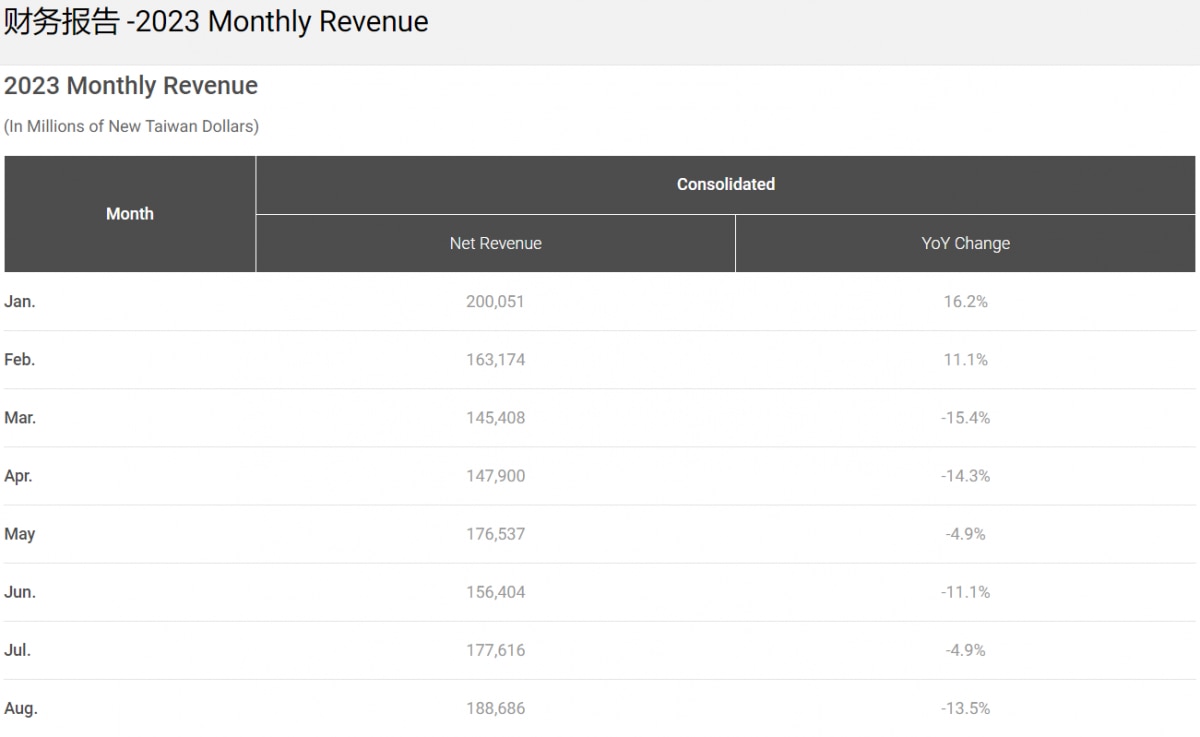Select the 'Jul.' row label

click(18, 650)
